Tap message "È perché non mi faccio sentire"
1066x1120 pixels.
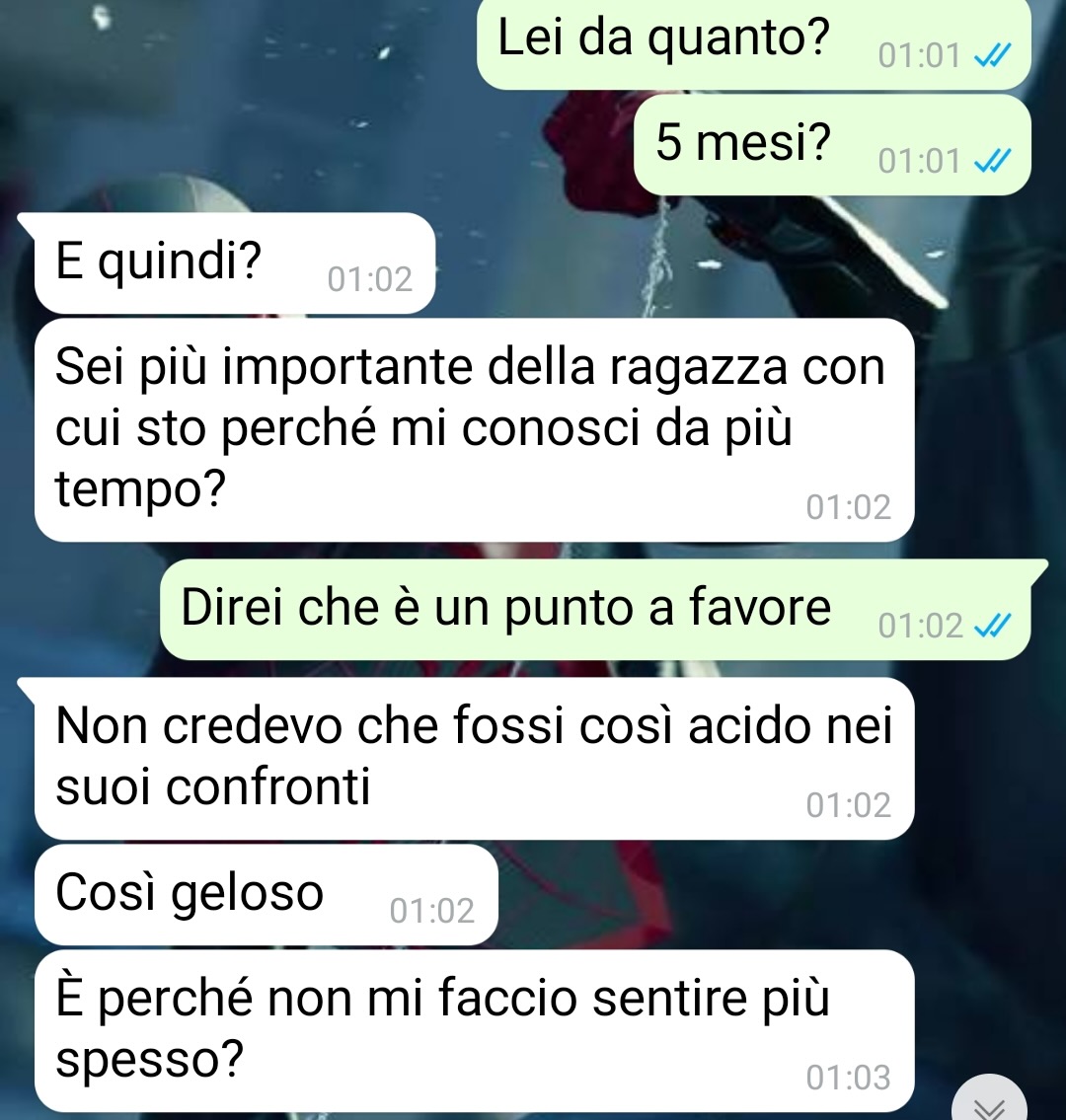tap(475, 1031)
